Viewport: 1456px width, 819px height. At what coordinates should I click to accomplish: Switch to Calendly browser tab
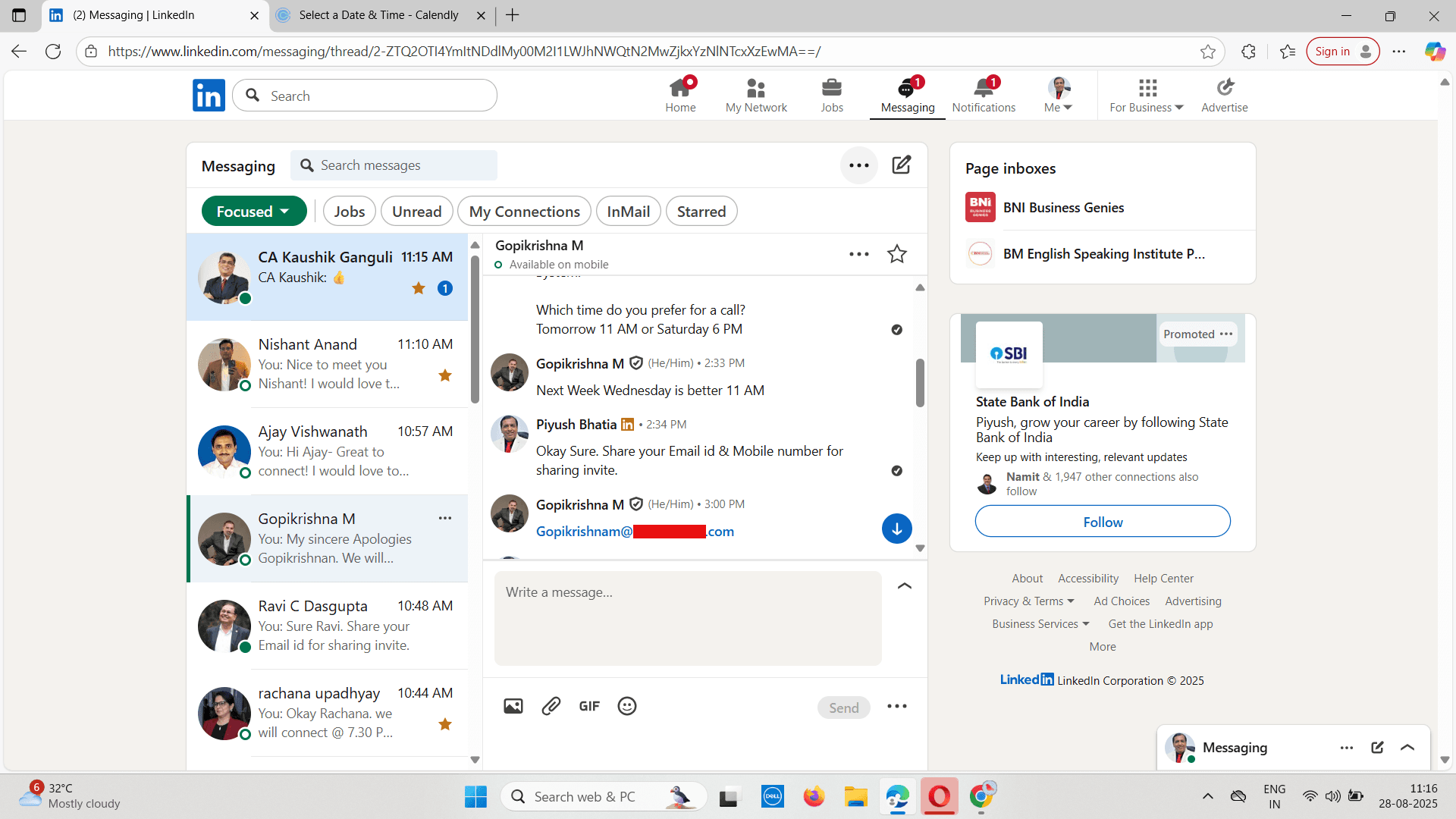pos(379,15)
